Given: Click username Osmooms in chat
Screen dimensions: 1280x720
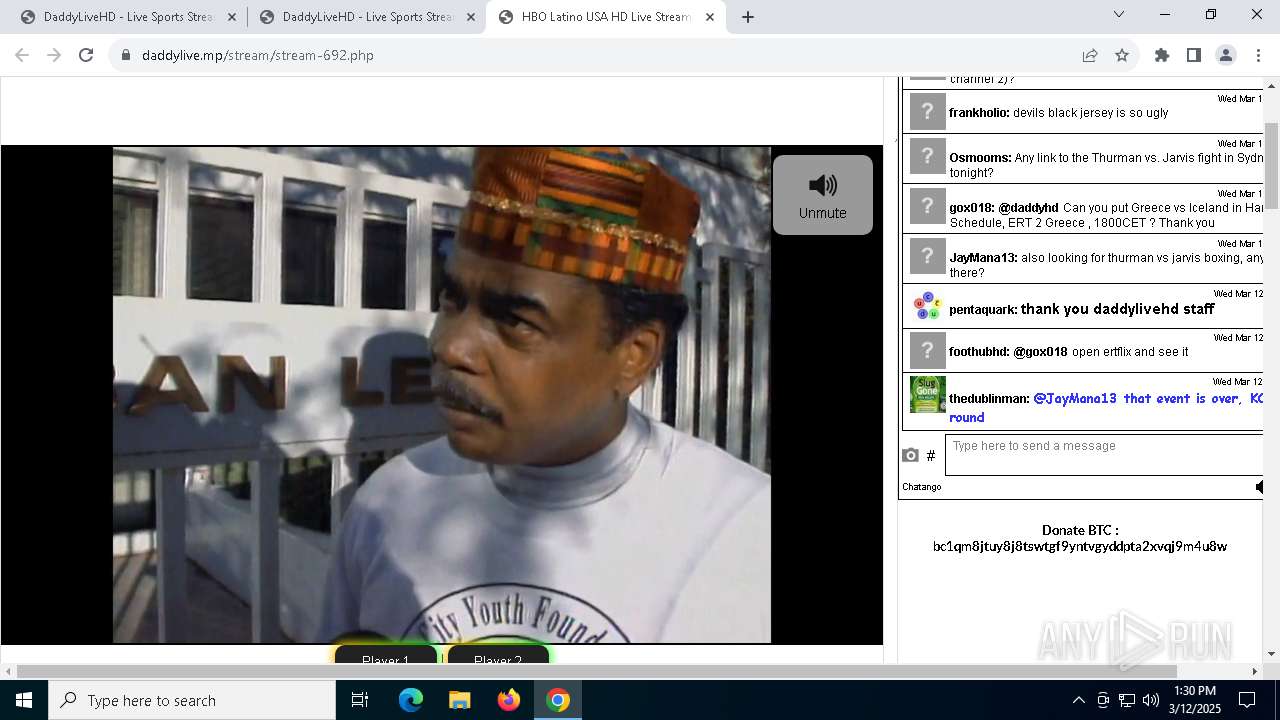Looking at the screenshot, I should pos(980,158).
